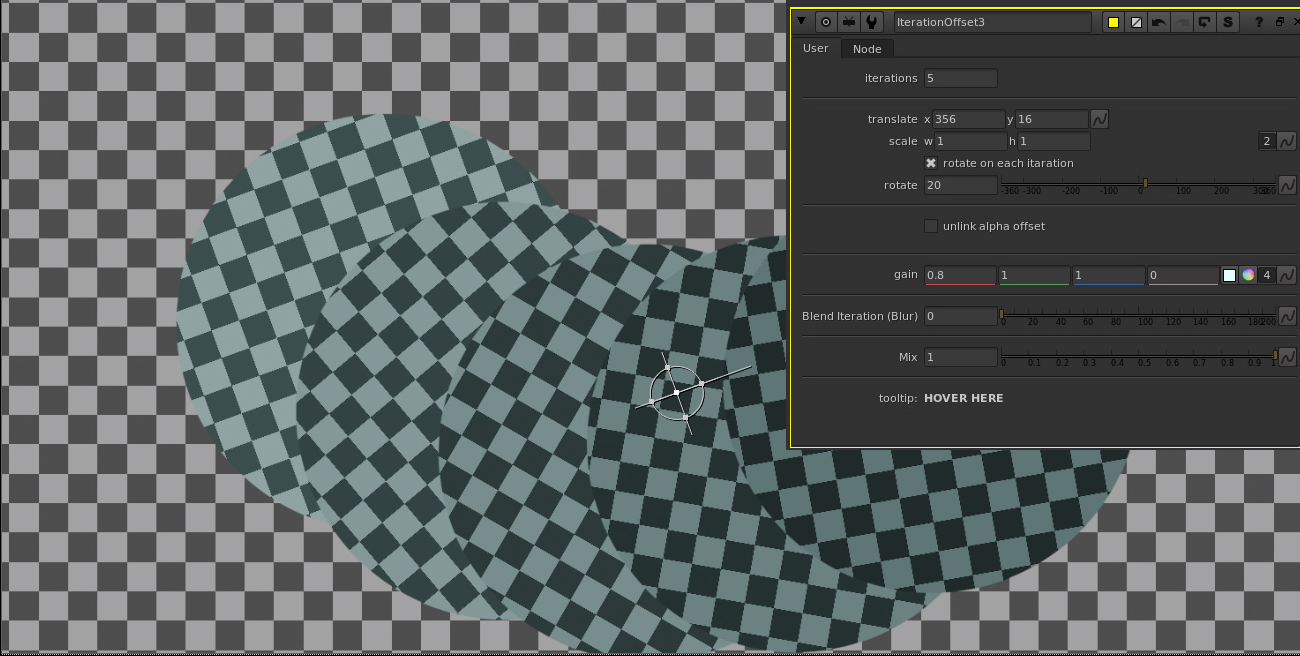The height and width of the screenshot is (656, 1300).
Task: Click the iterations input field
Action: click(960, 78)
